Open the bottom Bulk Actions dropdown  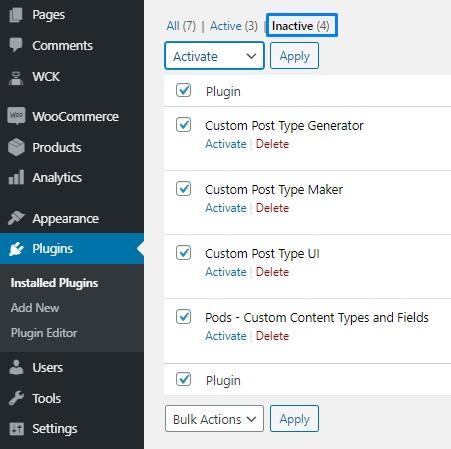214,419
